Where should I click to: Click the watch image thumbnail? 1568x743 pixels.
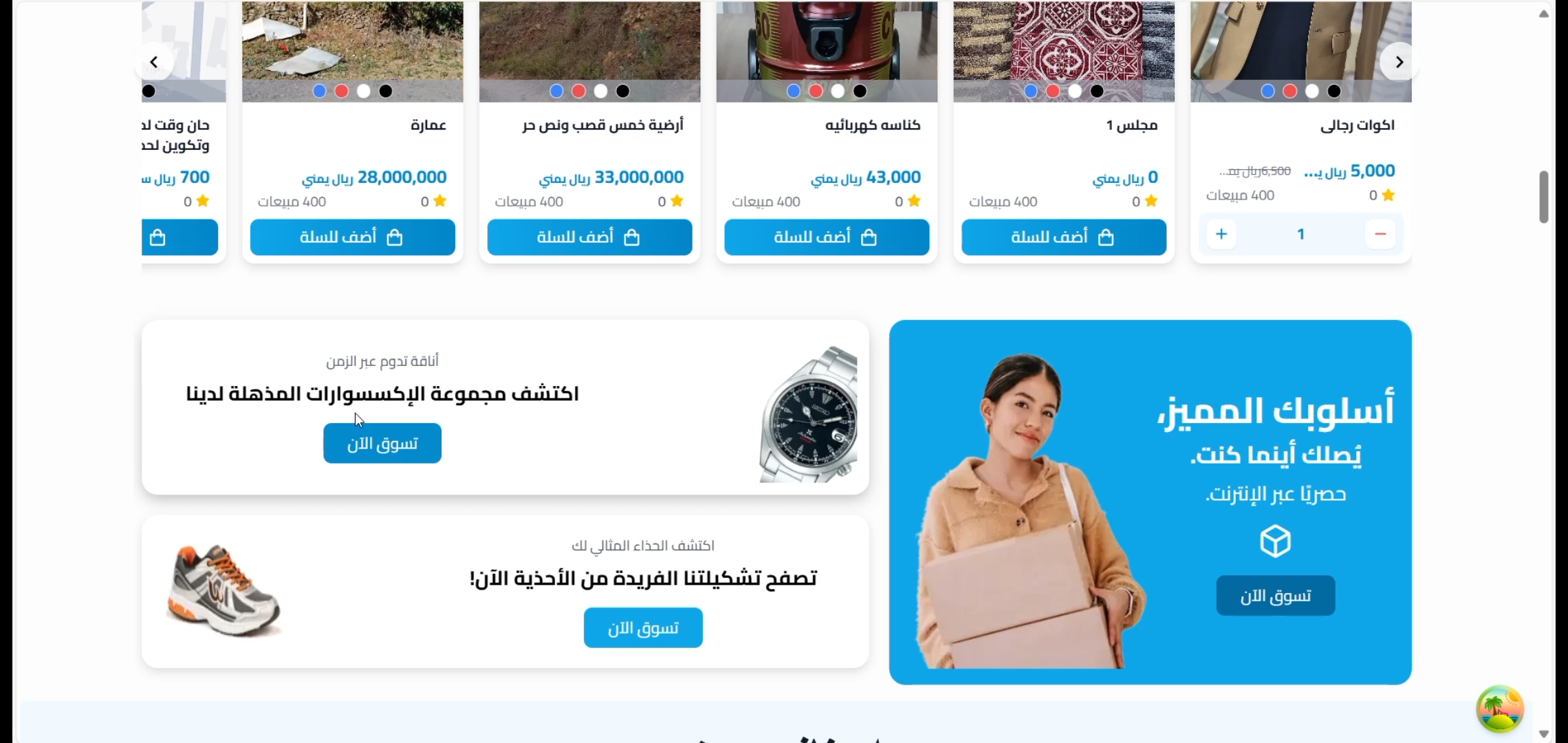[x=809, y=414]
